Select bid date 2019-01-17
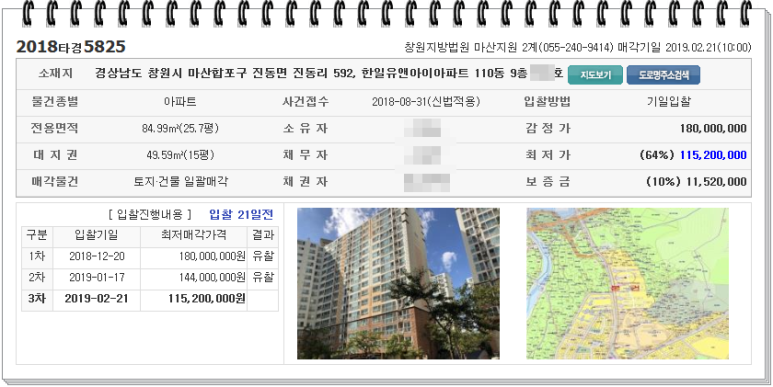The image size is (773, 387). pos(96,278)
